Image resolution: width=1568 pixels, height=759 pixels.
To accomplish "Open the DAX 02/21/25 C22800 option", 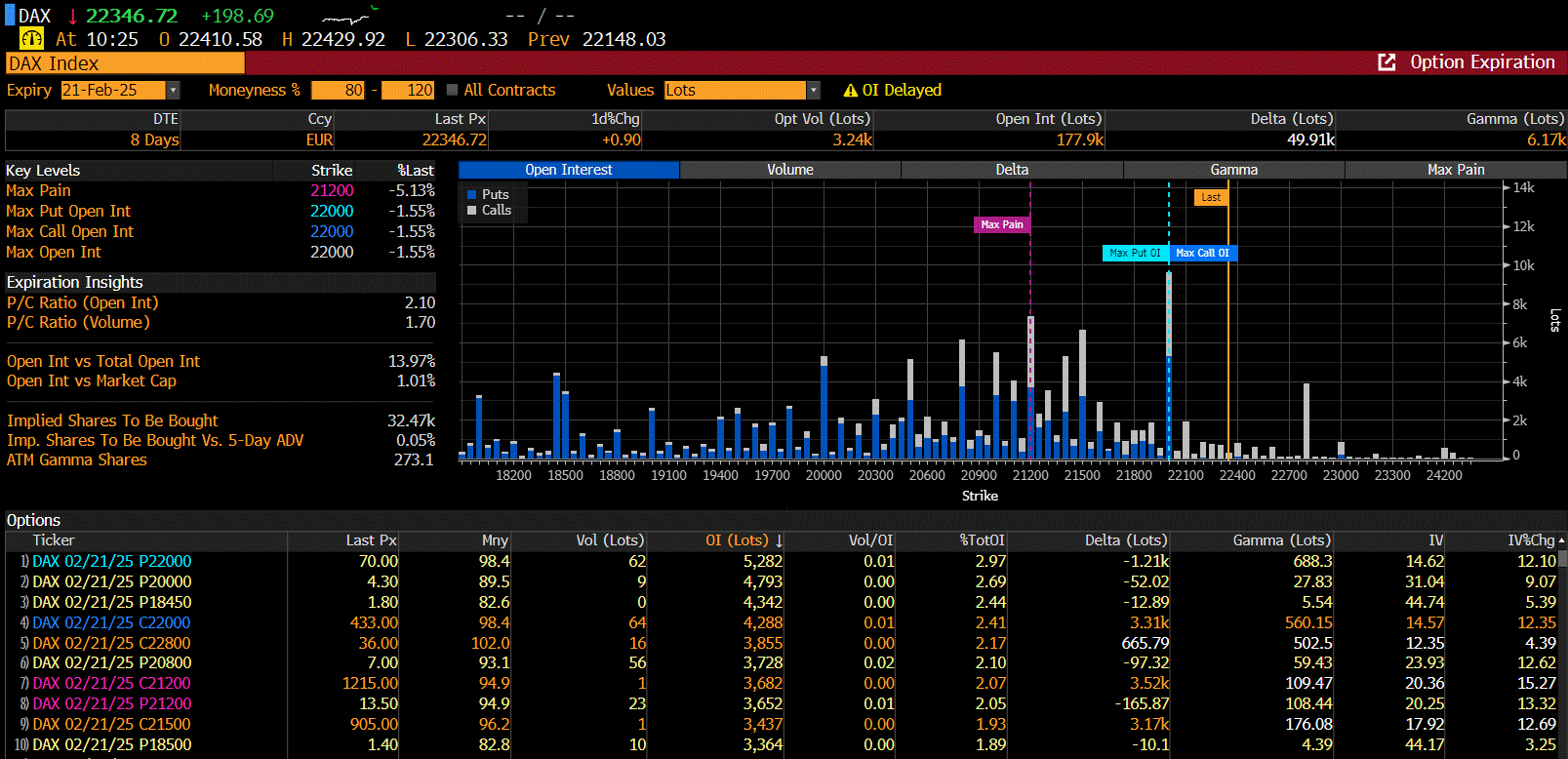I will [112, 643].
